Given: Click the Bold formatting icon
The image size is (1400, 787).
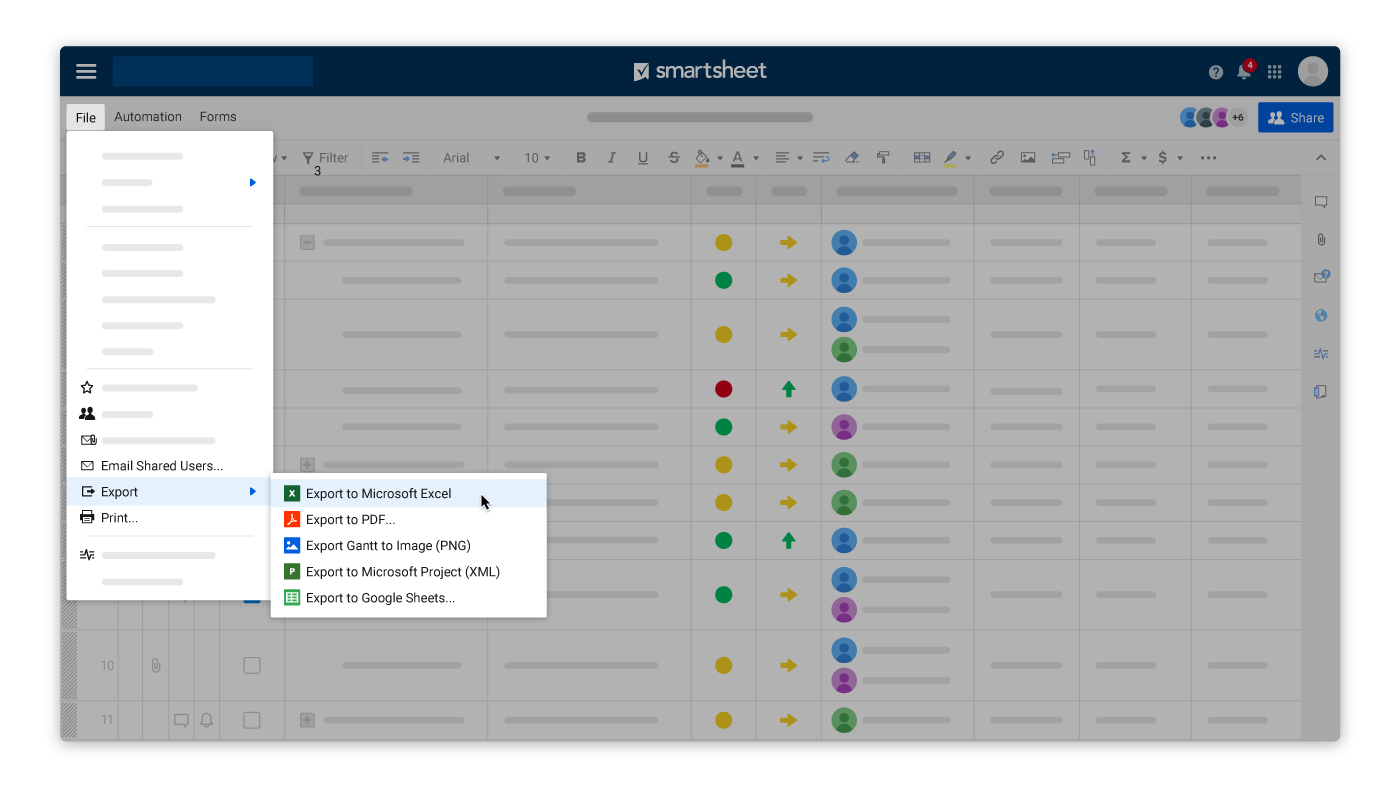Looking at the screenshot, I should click(581, 158).
